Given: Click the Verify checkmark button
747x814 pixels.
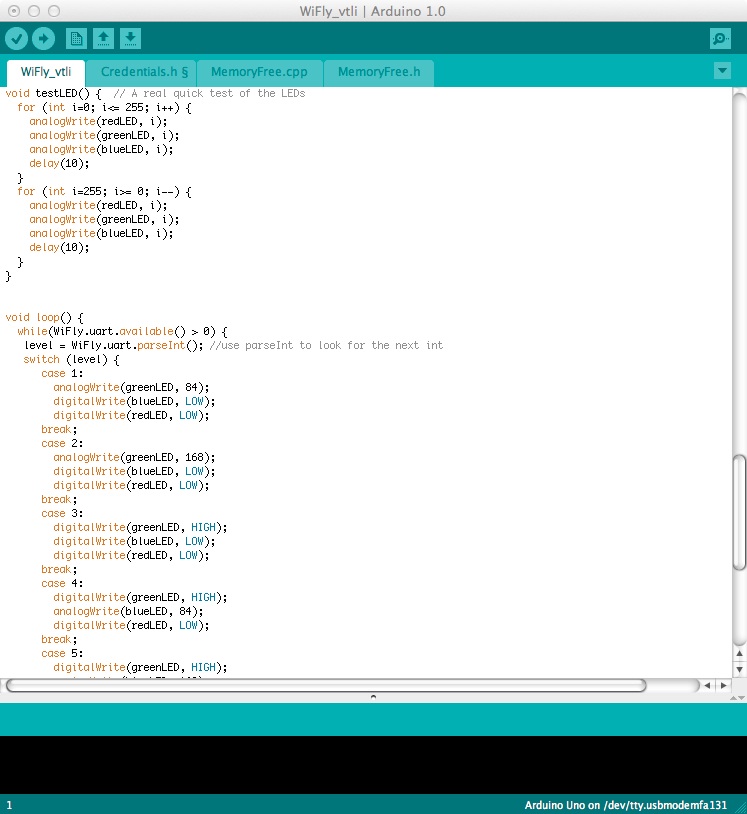Looking at the screenshot, I should pos(16,38).
